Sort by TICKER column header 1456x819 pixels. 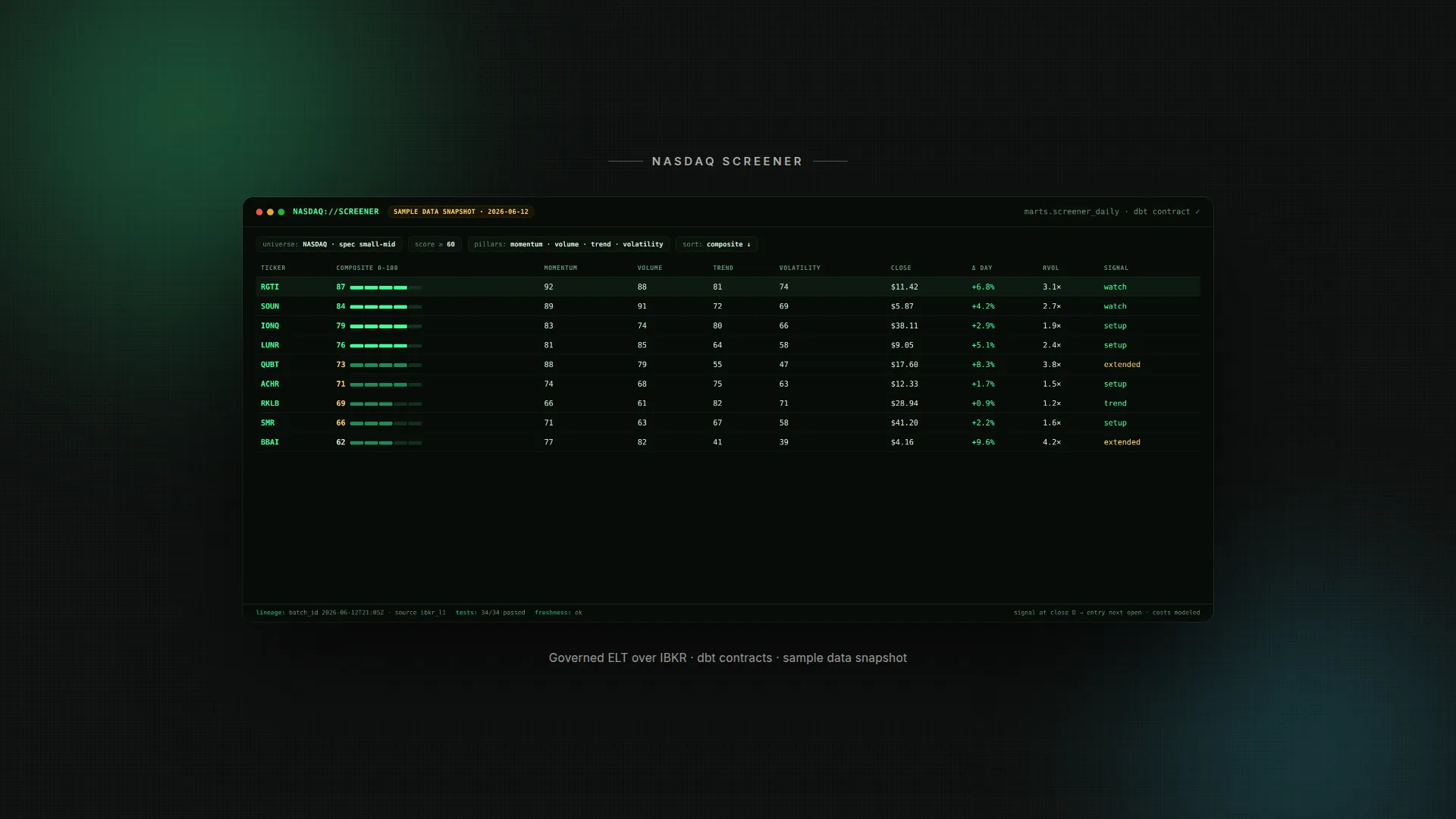(x=273, y=268)
